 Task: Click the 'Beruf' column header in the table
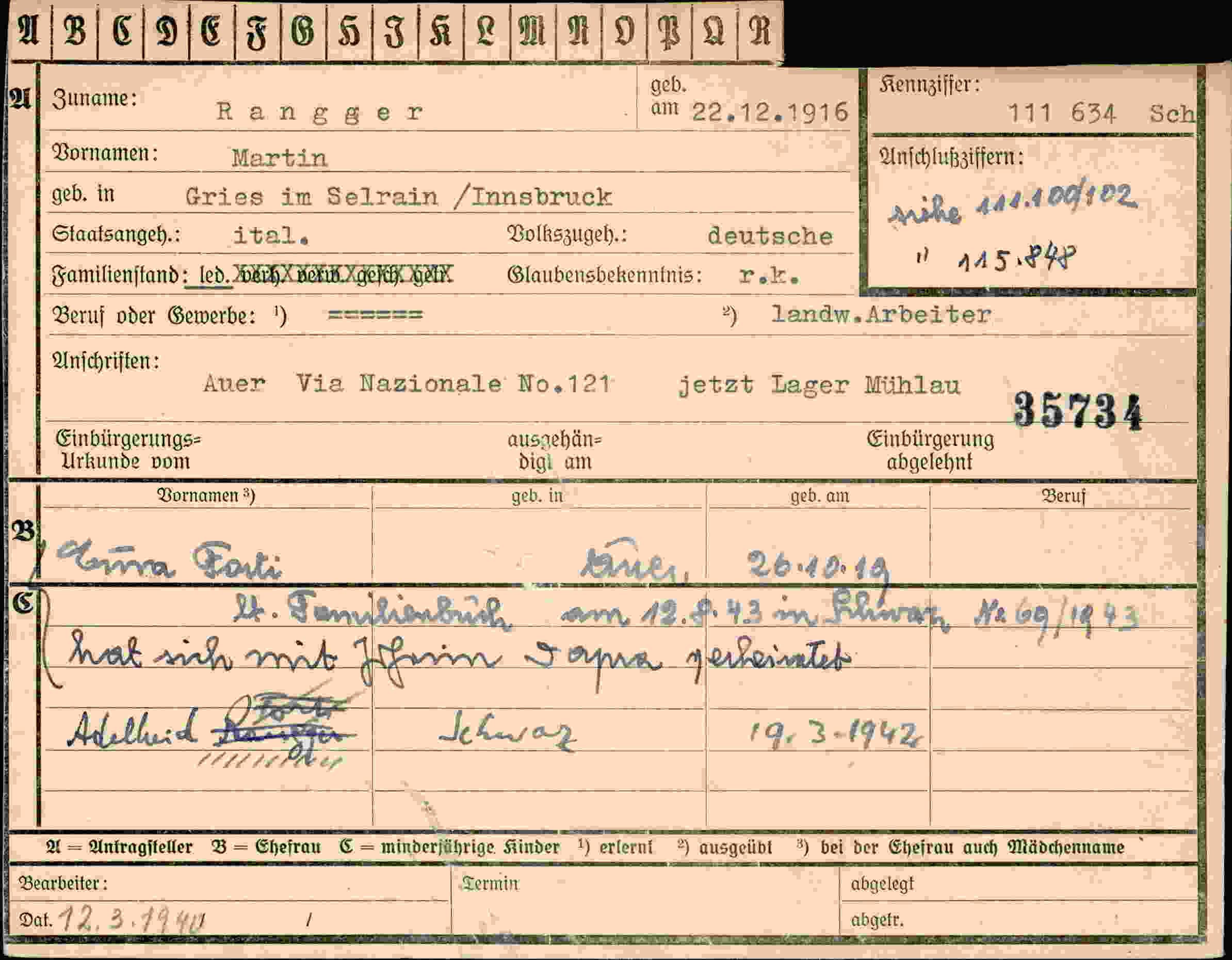1063,496
